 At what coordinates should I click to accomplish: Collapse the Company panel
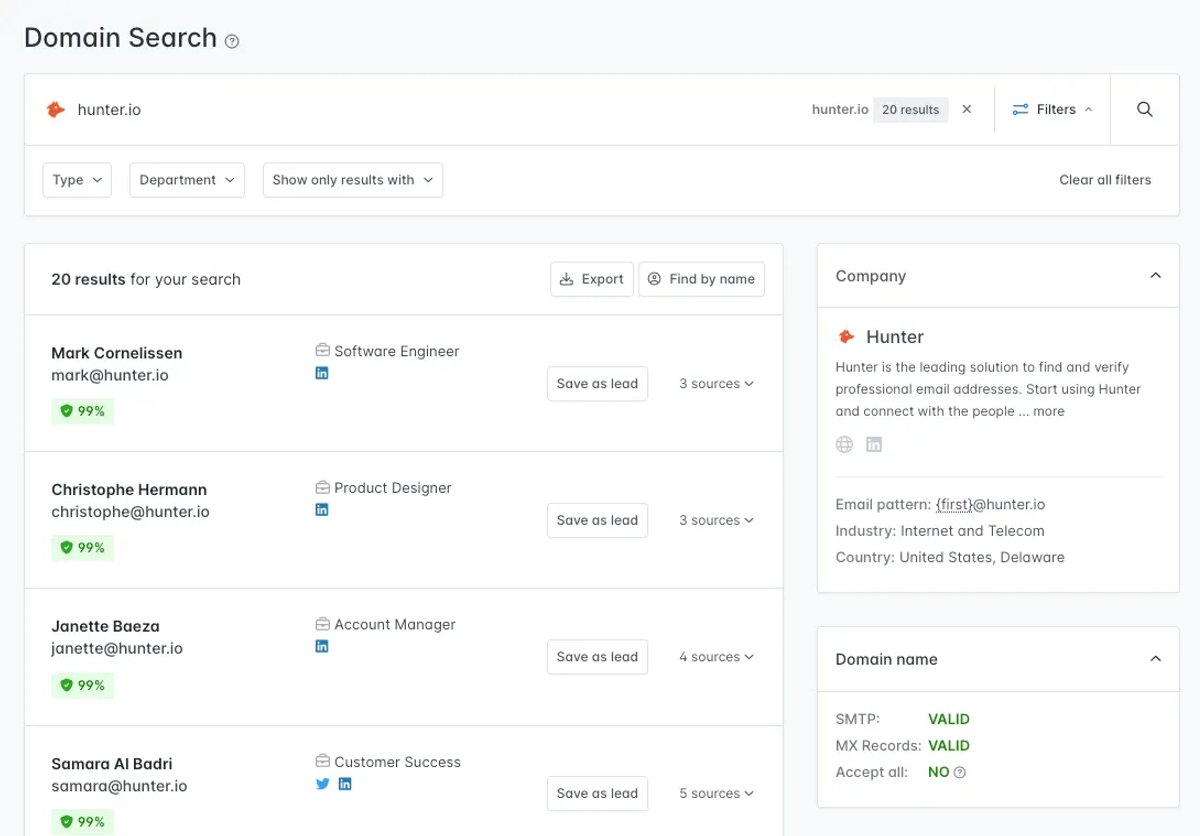(x=1155, y=276)
